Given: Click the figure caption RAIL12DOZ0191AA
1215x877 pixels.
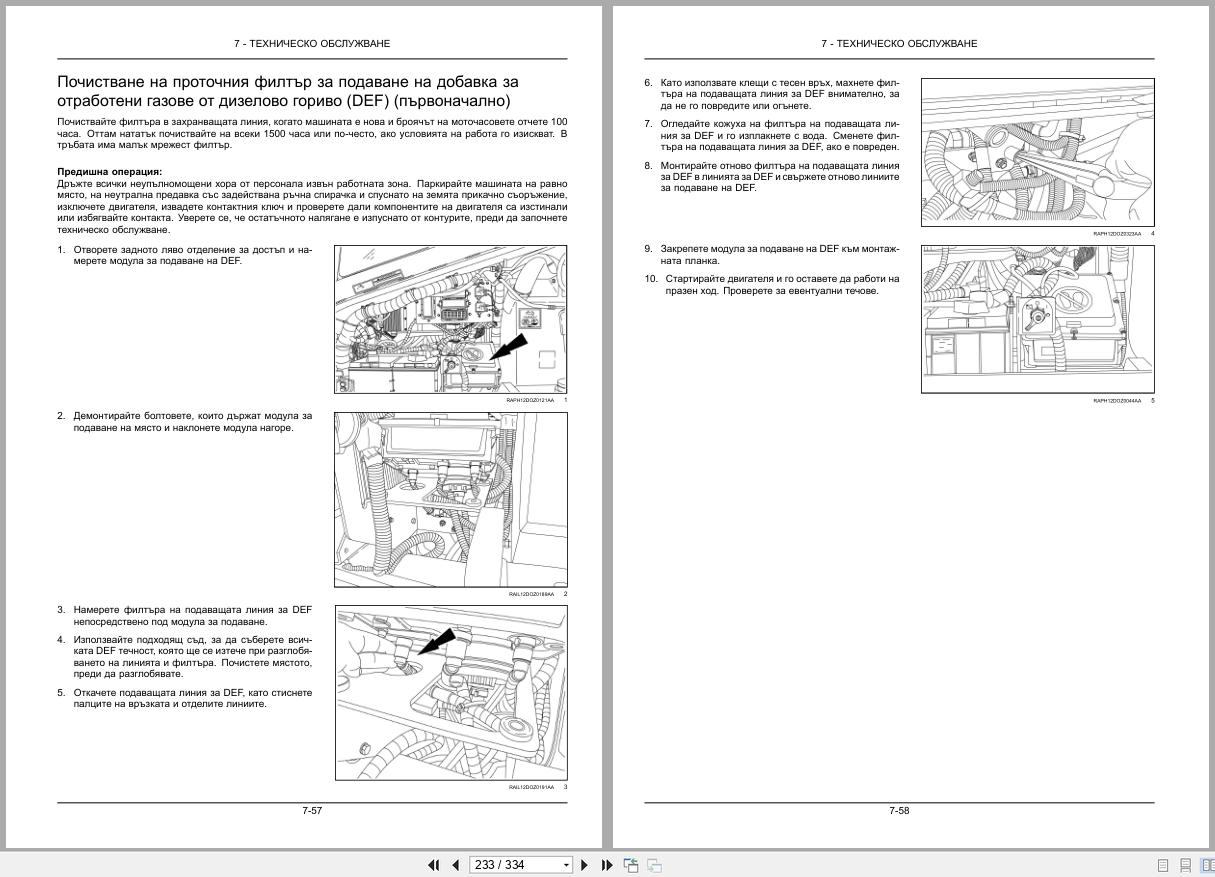Looking at the screenshot, I should point(531,787).
